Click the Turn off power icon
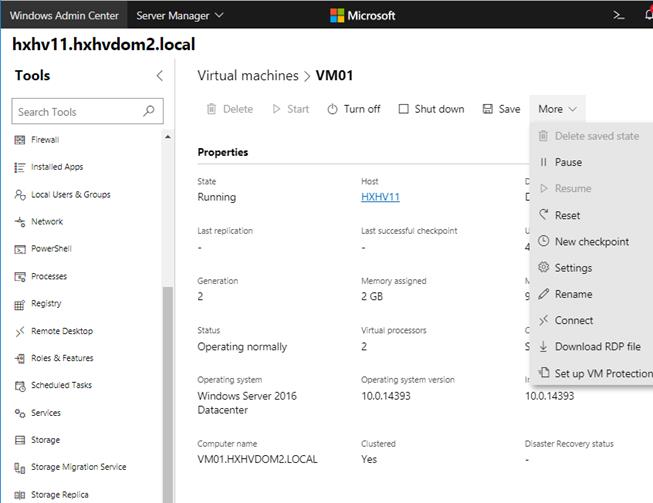 [x=332, y=109]
